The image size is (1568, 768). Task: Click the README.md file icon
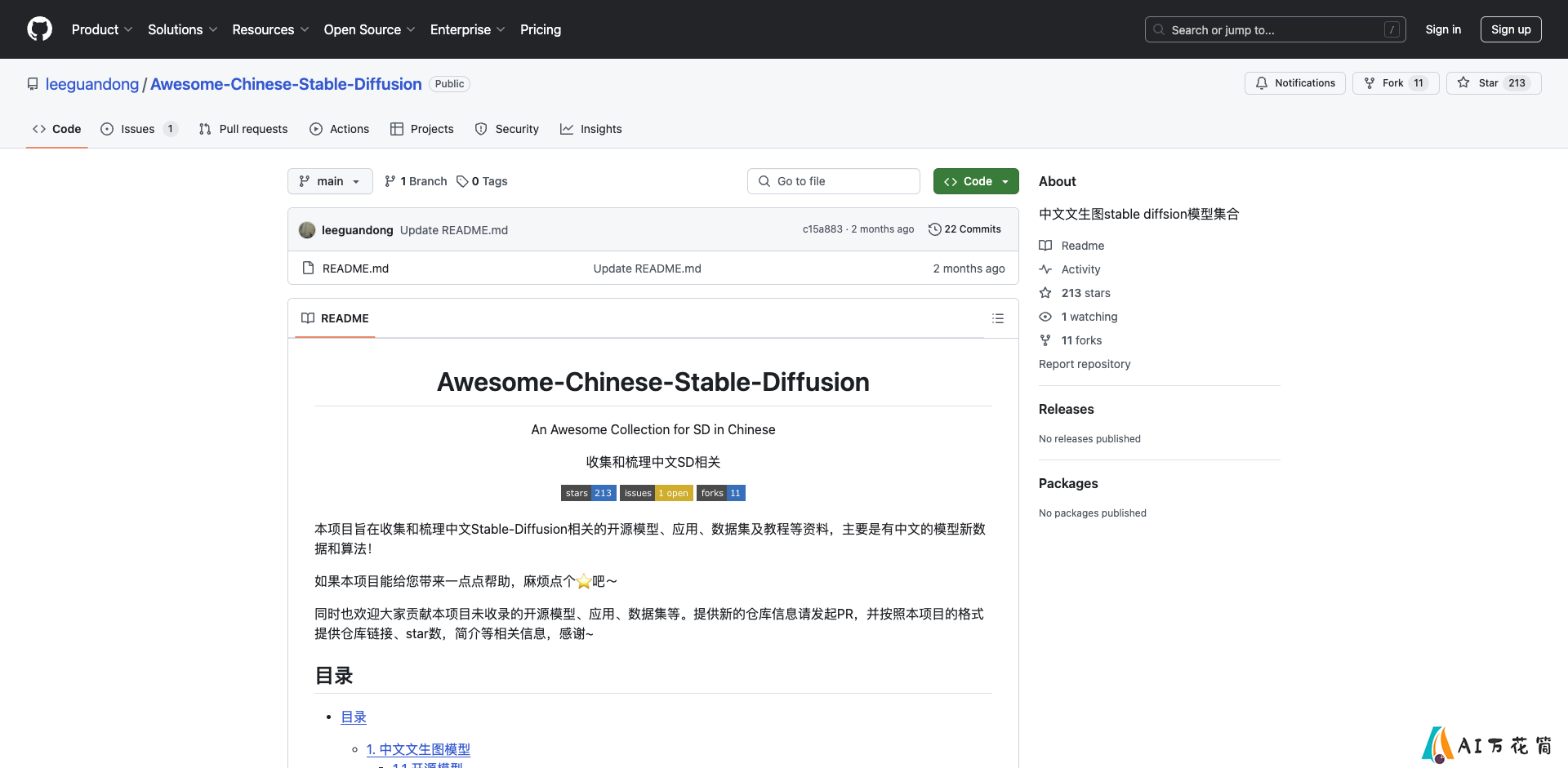(308, 268)
